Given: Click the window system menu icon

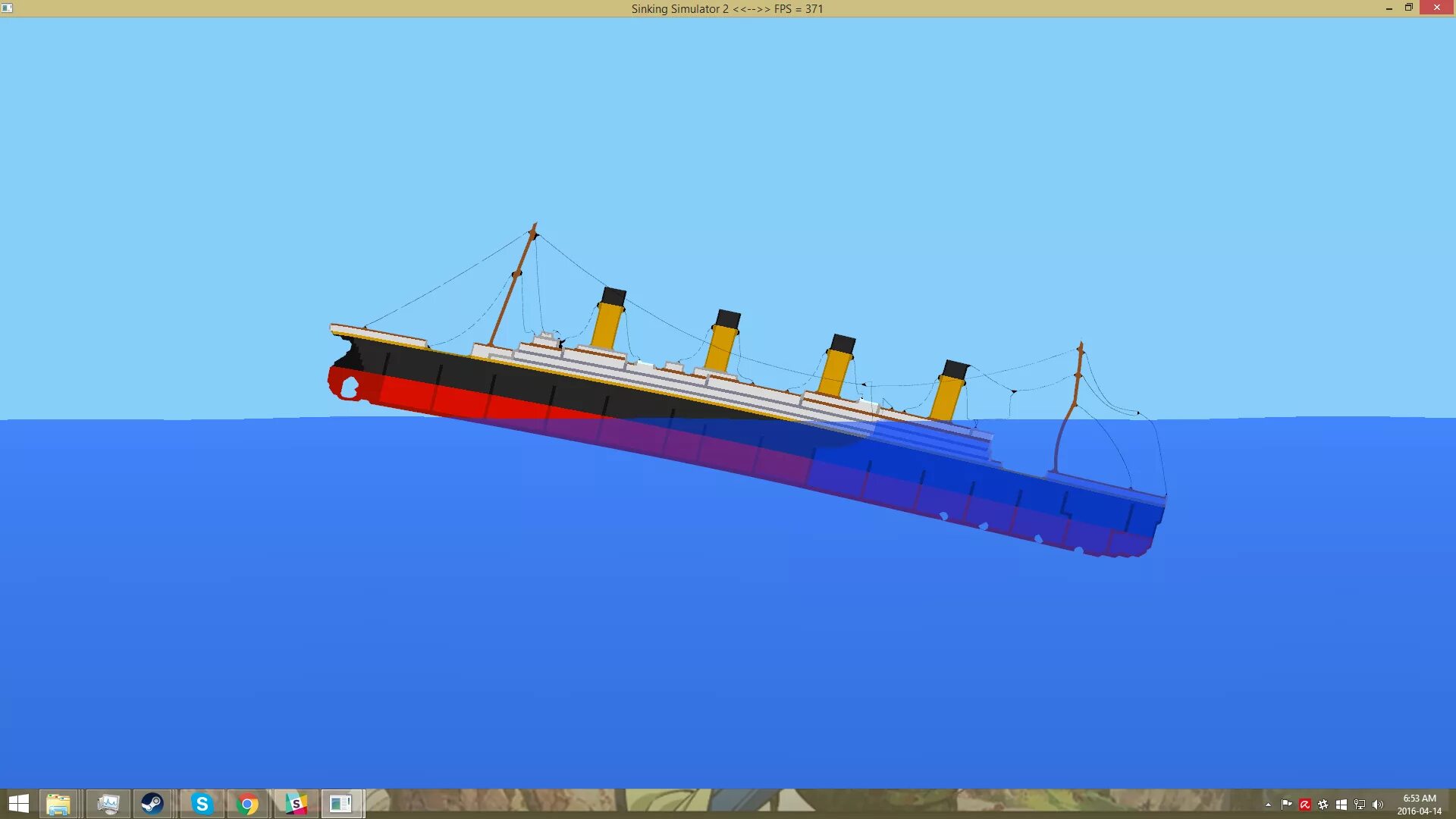Looking at the screenshot, I should [7, 8].
